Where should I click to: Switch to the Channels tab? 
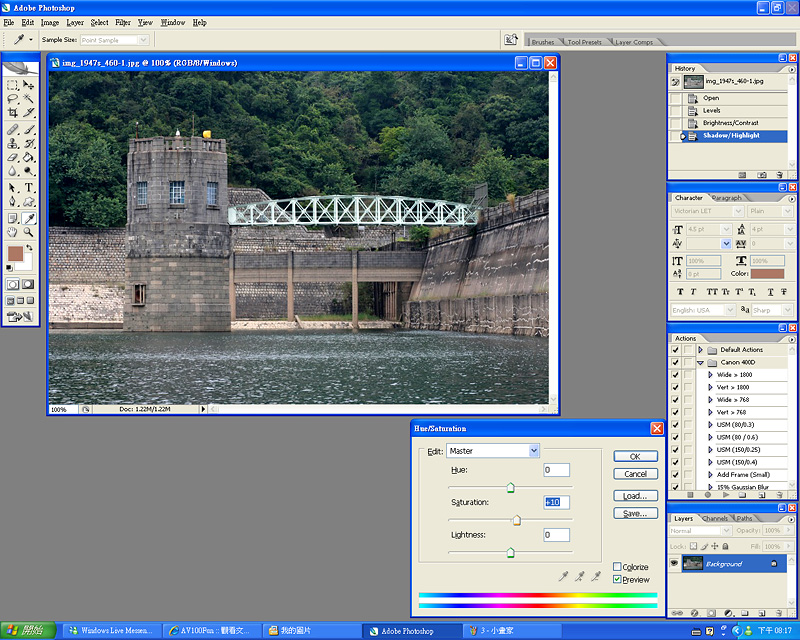tap(715, 519)
